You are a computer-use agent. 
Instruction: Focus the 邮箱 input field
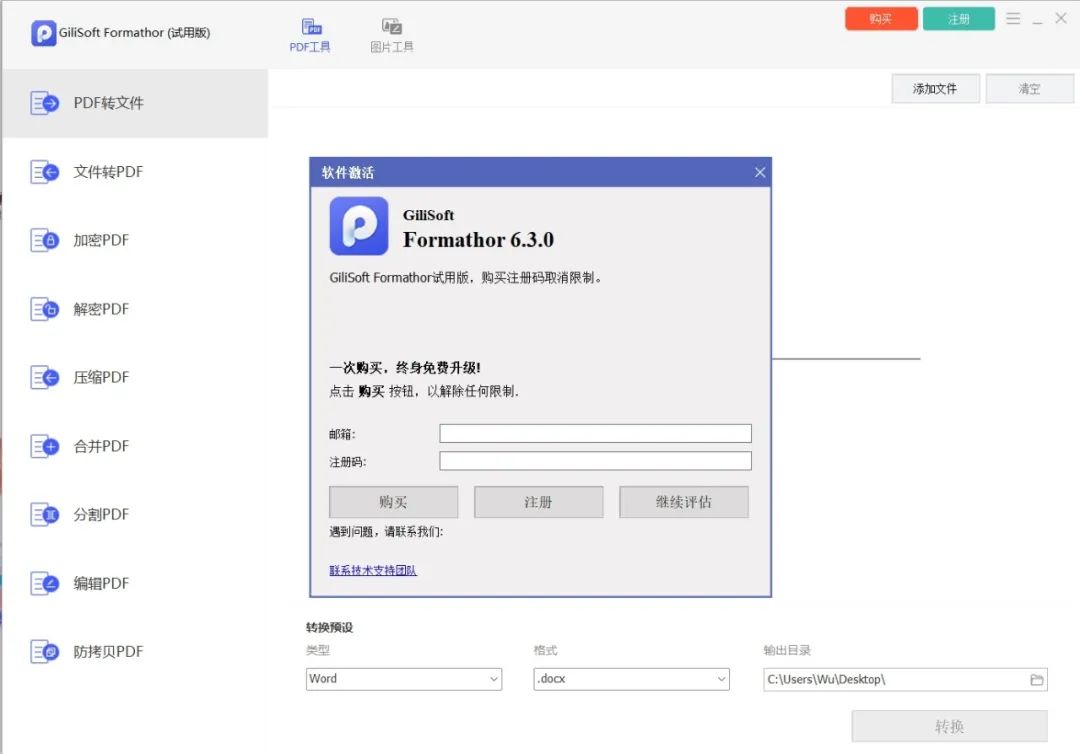(x=595, y=433)
